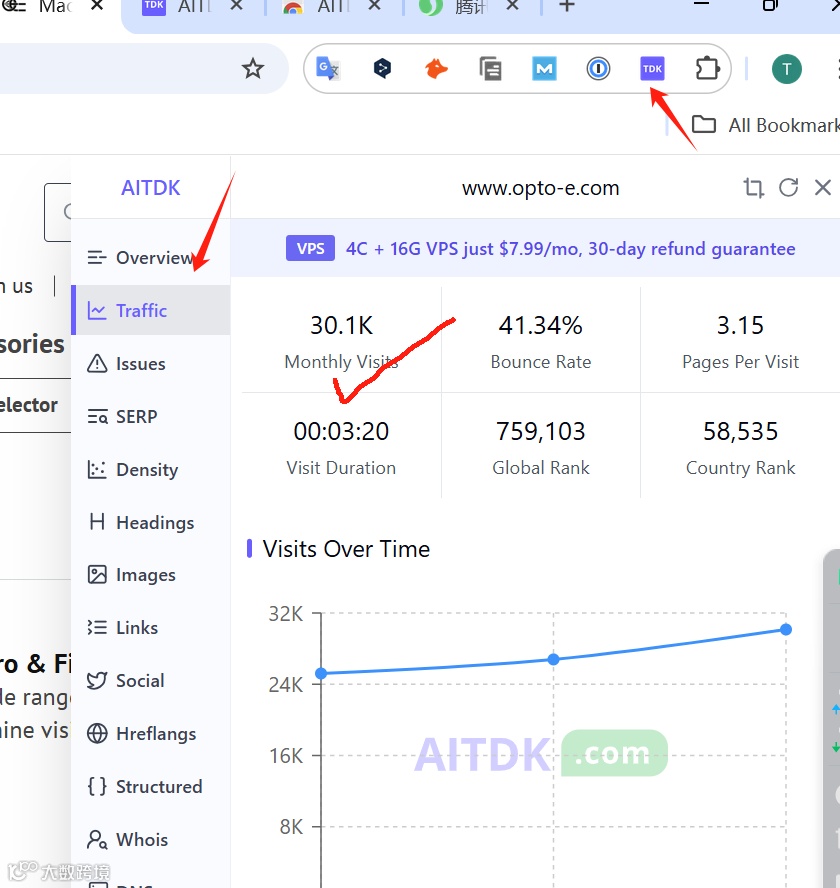Click the VPS badge in the promo banner

(x=310, y=249)
